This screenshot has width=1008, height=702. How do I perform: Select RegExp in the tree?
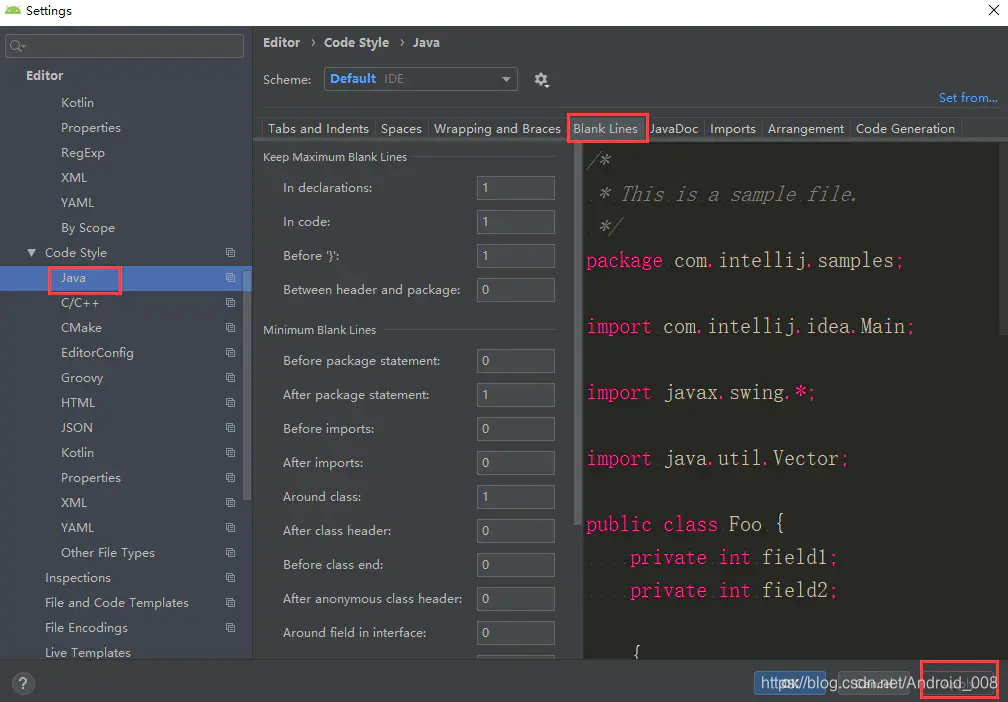tap(82, 153)
